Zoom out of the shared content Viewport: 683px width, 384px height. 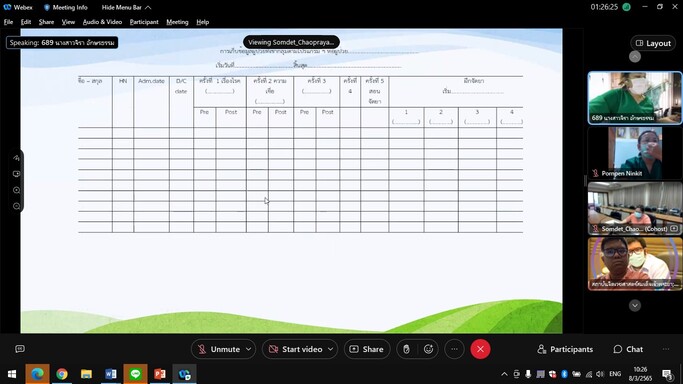17,206
